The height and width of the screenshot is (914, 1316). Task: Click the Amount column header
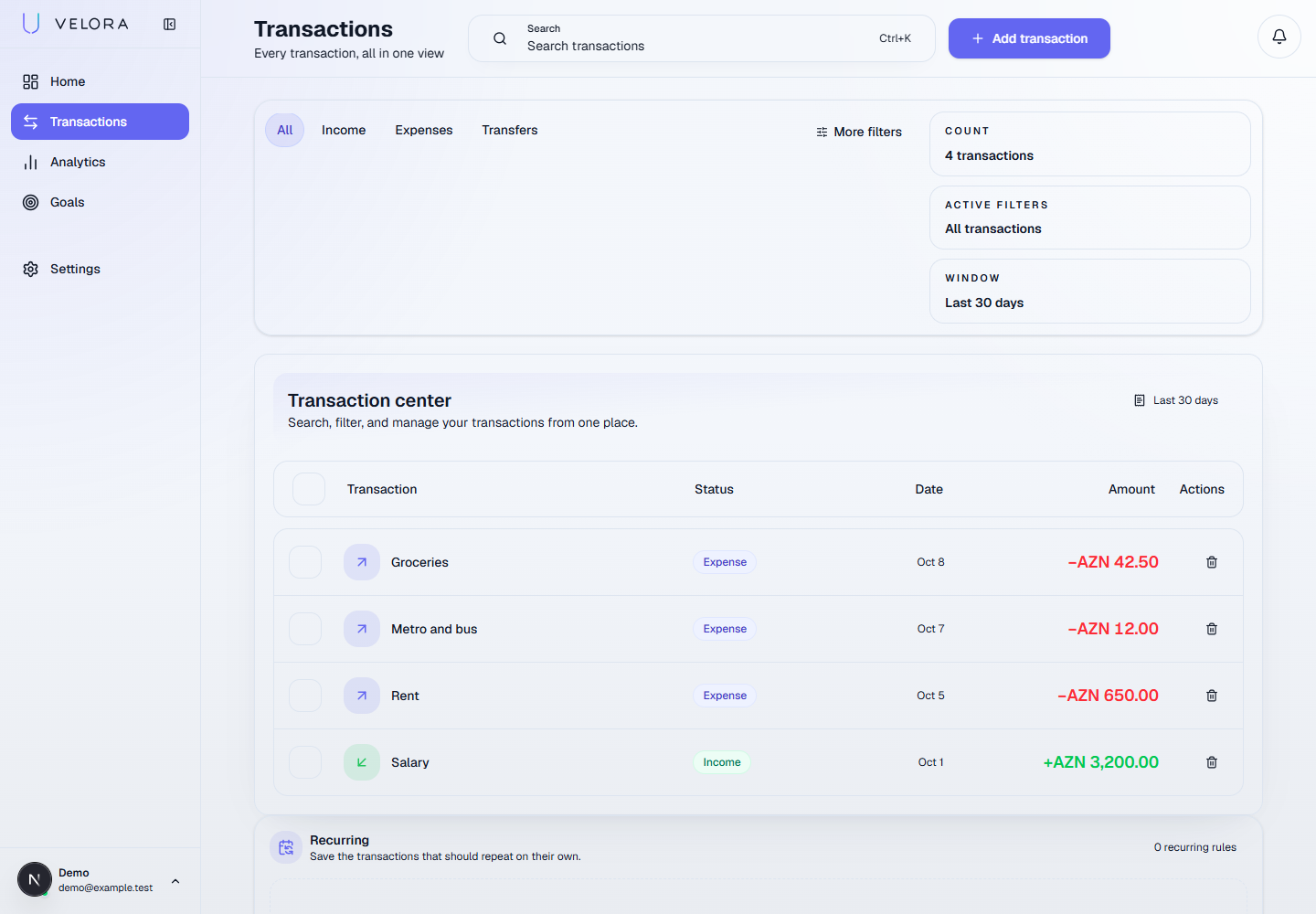tap(1131, 489)
